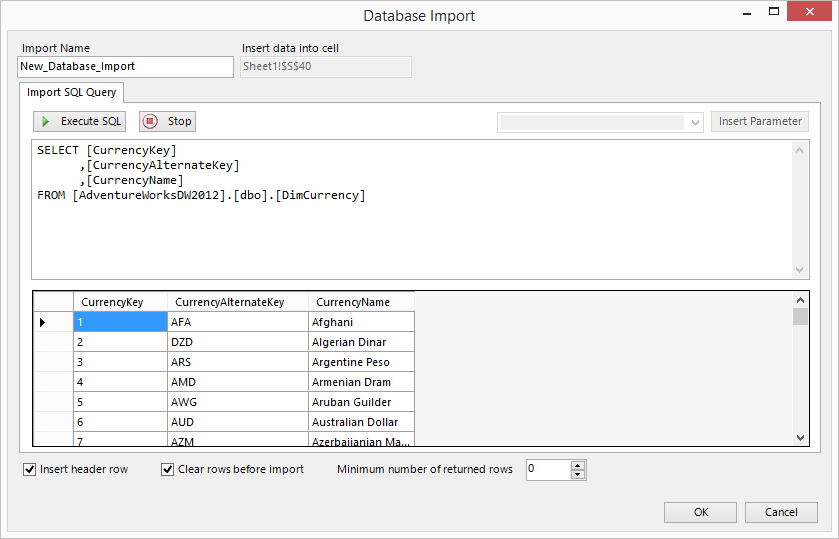
Task: Select the row pointer arrow beside row 1
Action: coord(42,322)
